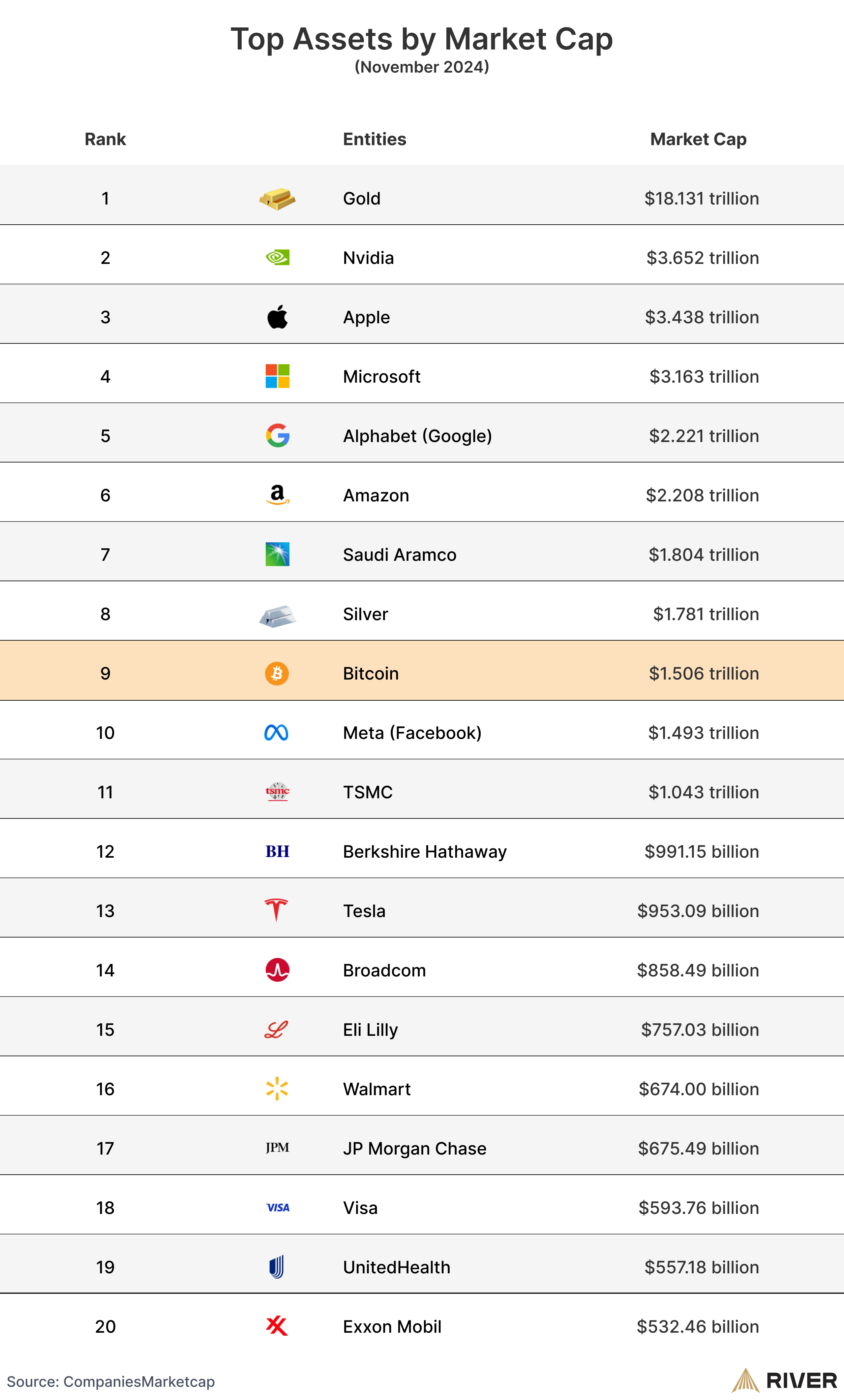Select the Alphabet (Google) entity name
844x1400 pixels.
(417, 436)
